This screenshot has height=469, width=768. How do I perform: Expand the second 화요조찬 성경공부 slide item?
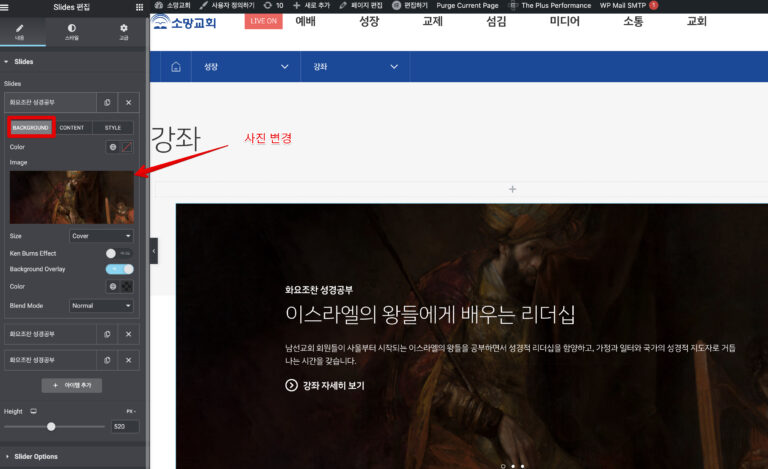[50, 334]
